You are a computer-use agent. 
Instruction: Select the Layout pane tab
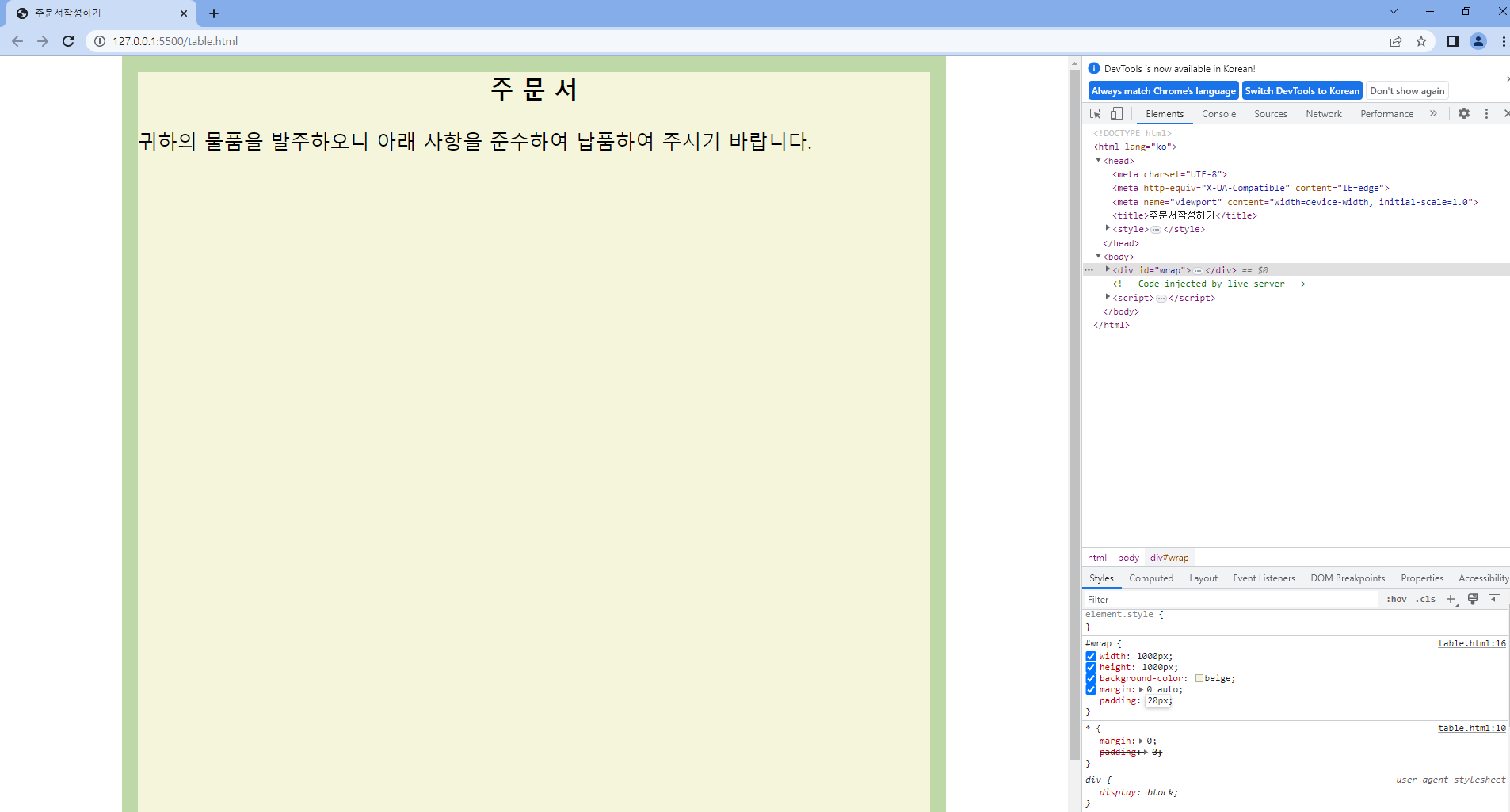coord(1203,578)
